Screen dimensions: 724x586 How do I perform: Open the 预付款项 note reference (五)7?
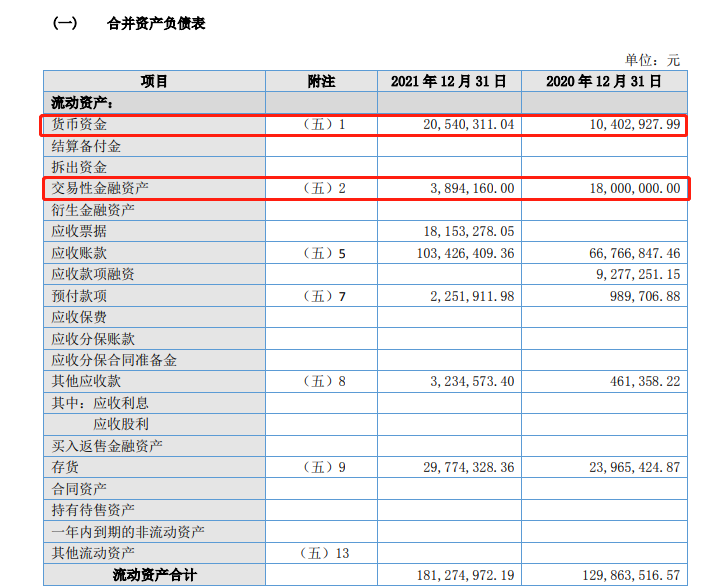coord(322,296)
